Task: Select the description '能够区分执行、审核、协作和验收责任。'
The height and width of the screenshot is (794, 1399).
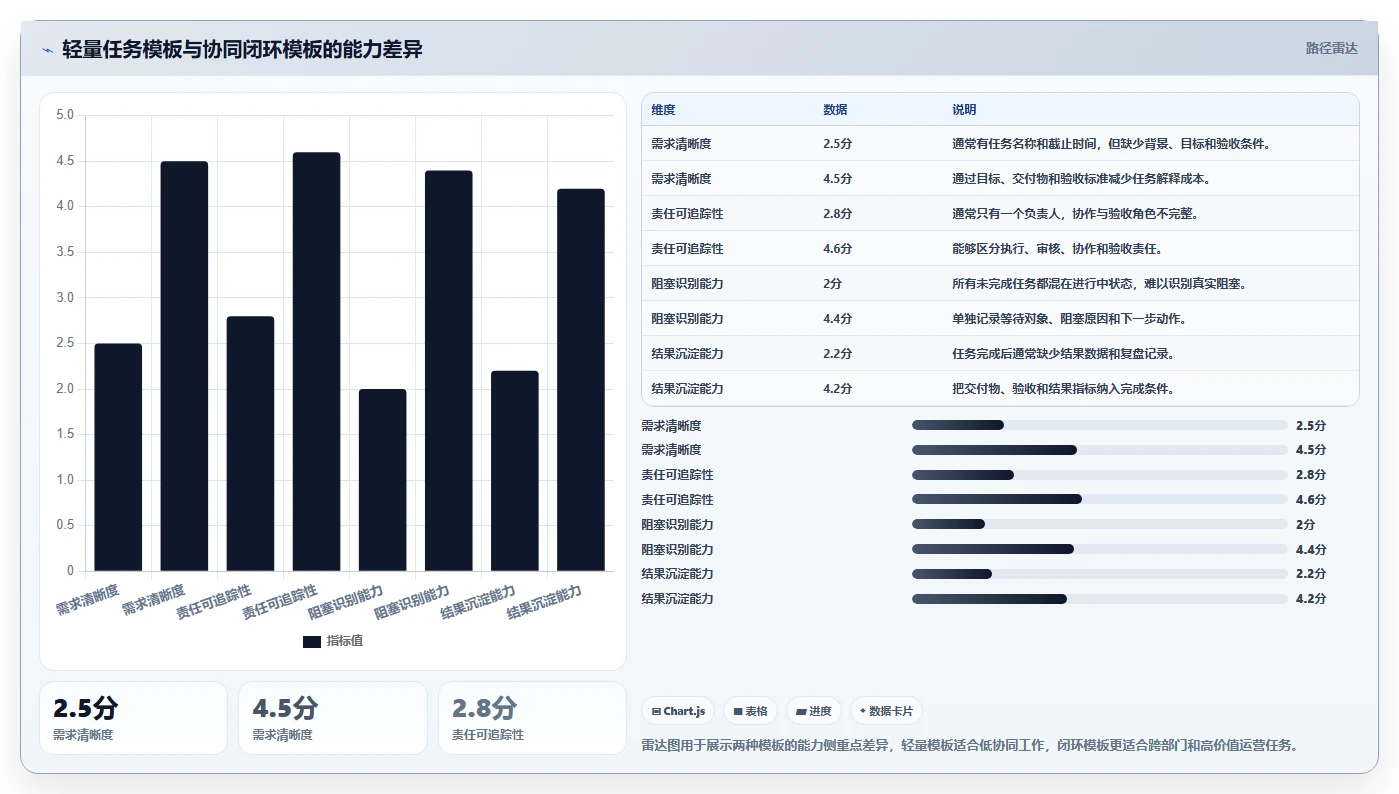Action: pos(1057,249)
